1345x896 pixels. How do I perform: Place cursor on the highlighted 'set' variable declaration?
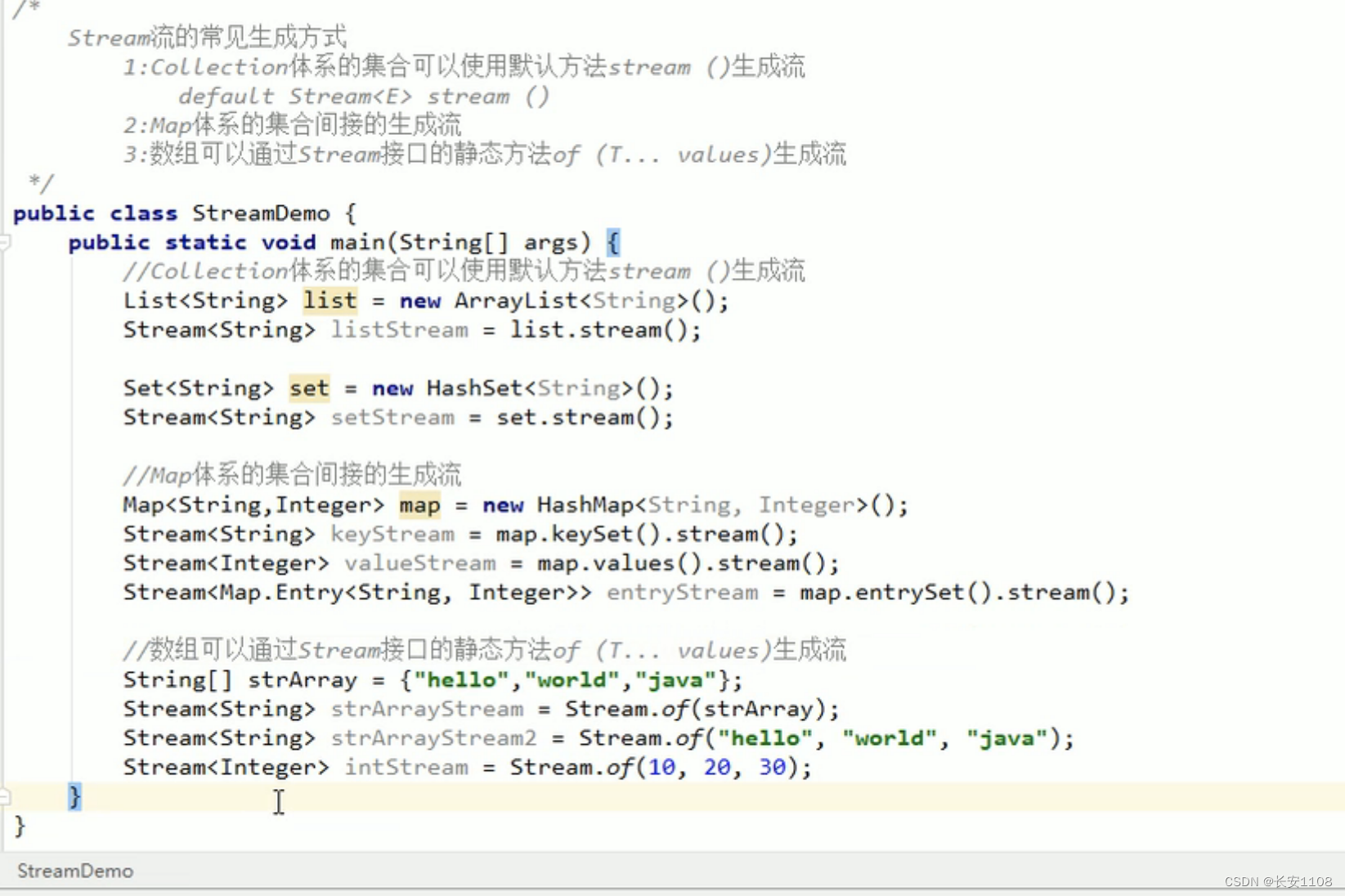click(x=309, y=388)
